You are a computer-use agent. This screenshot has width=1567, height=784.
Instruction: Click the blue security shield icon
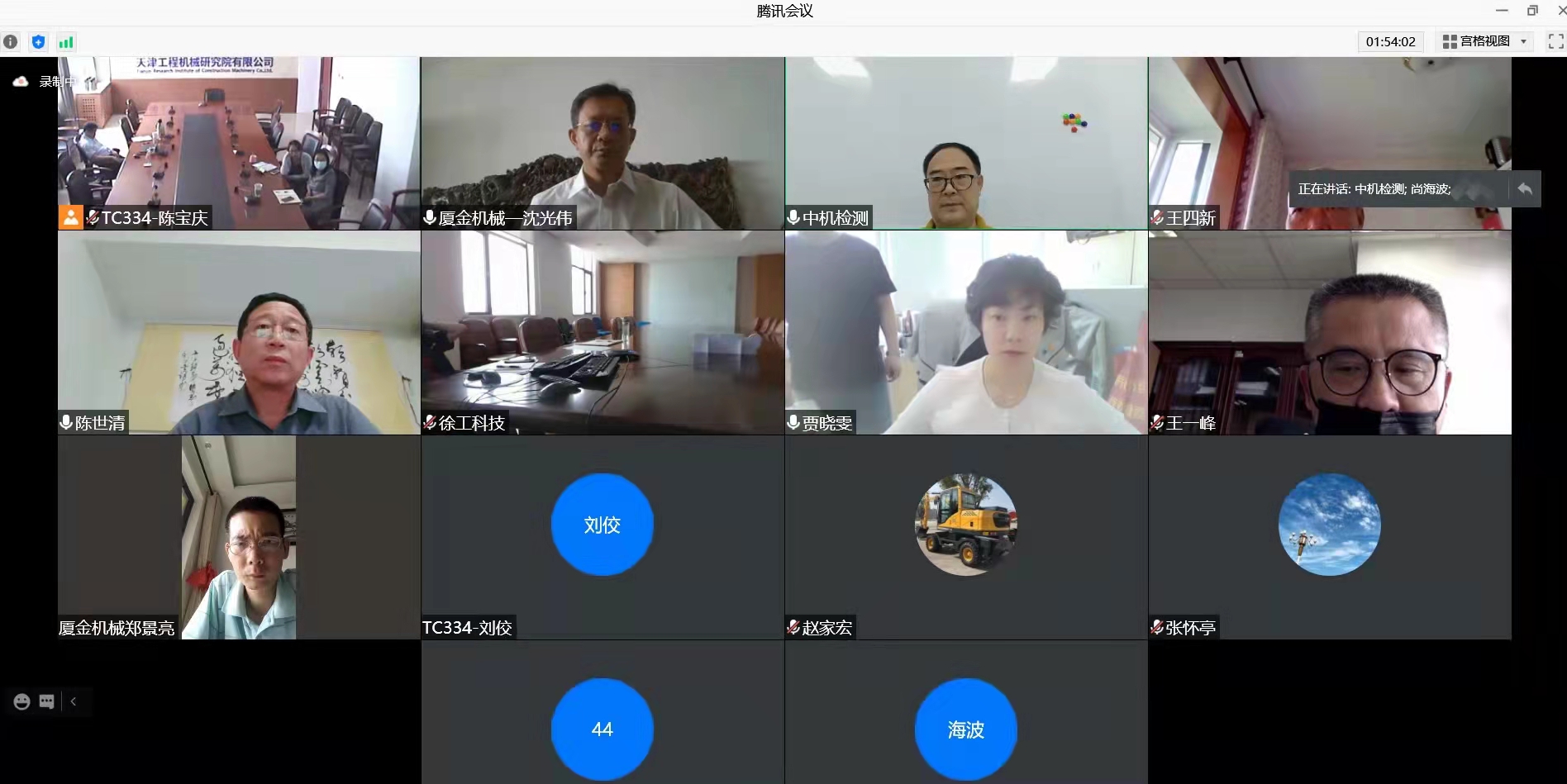pos(38,41)
